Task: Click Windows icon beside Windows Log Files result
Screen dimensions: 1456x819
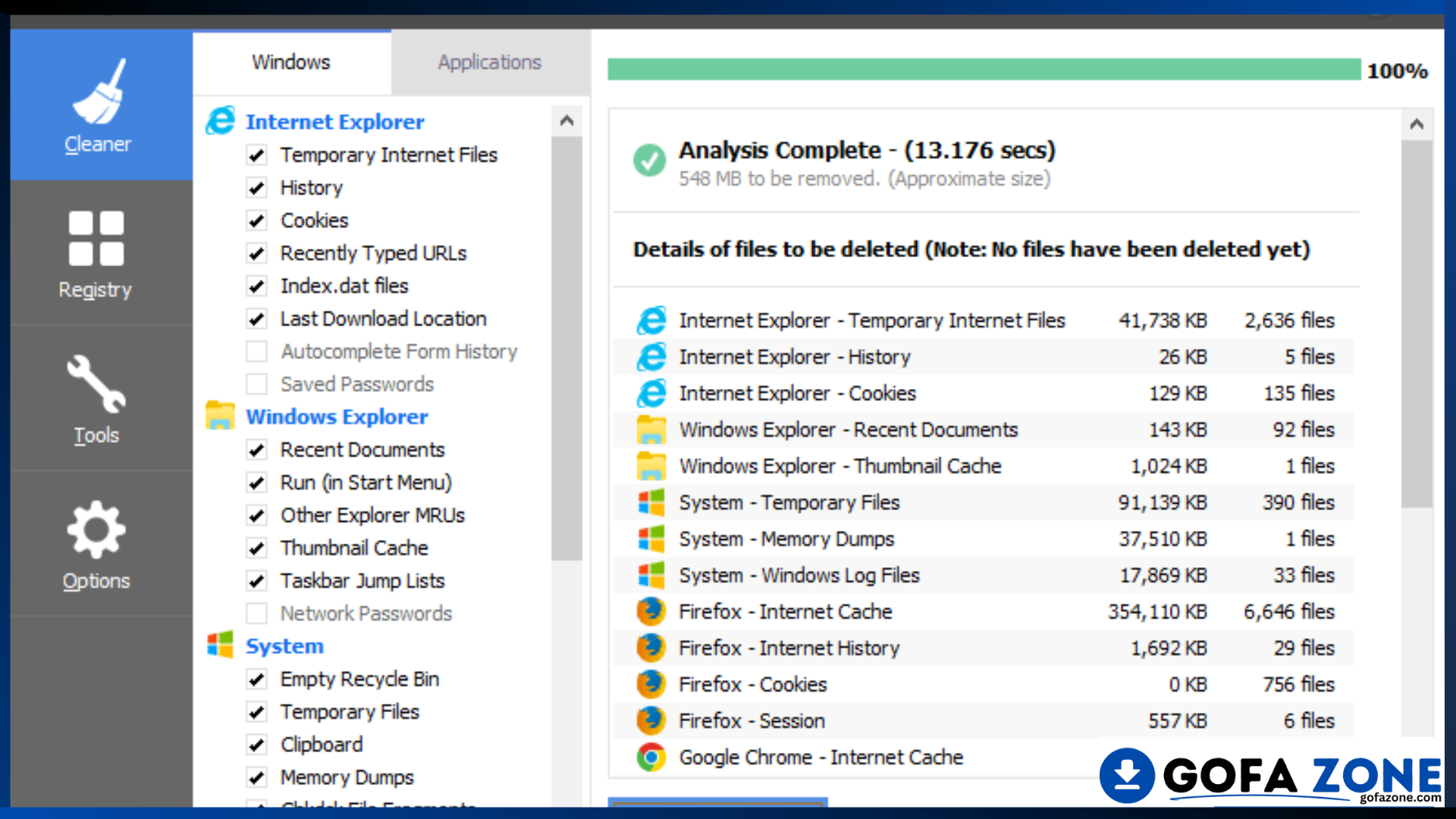Action: 651,575
